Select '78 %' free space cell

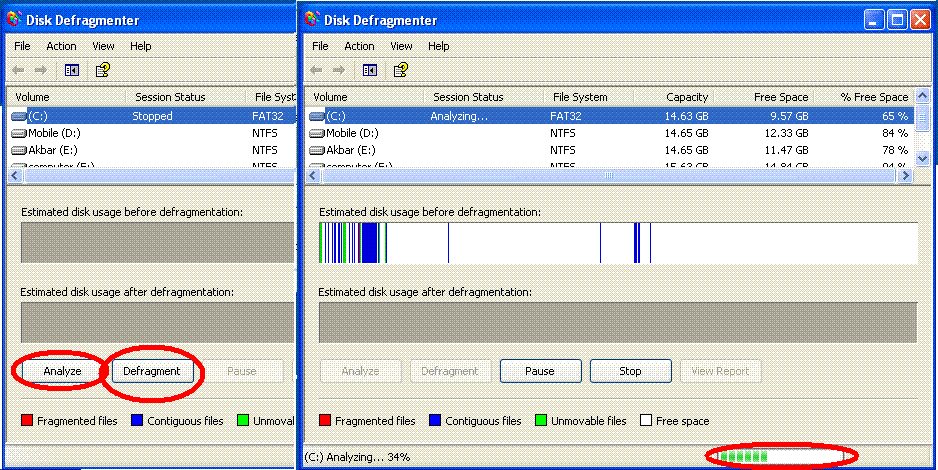pos(895,149)
